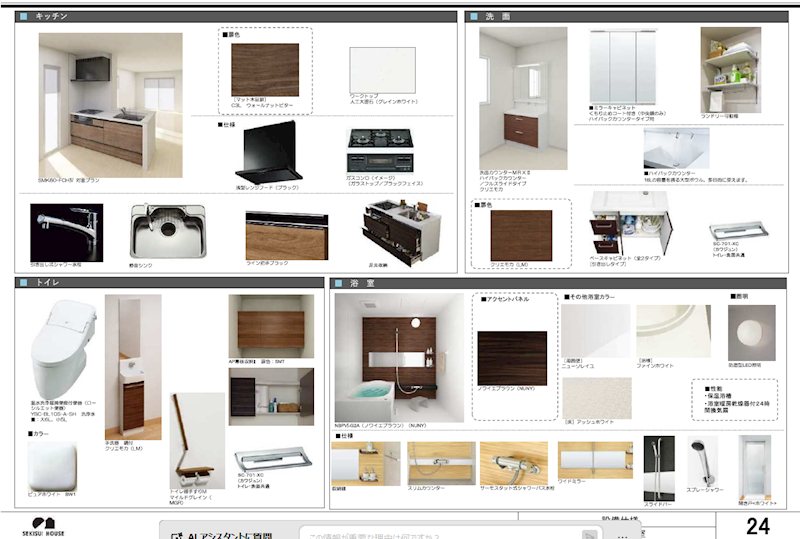This screenshot has width=800, height=539.
Task: Click the ■その他浴室カラー heading
Action: (589, 297)
